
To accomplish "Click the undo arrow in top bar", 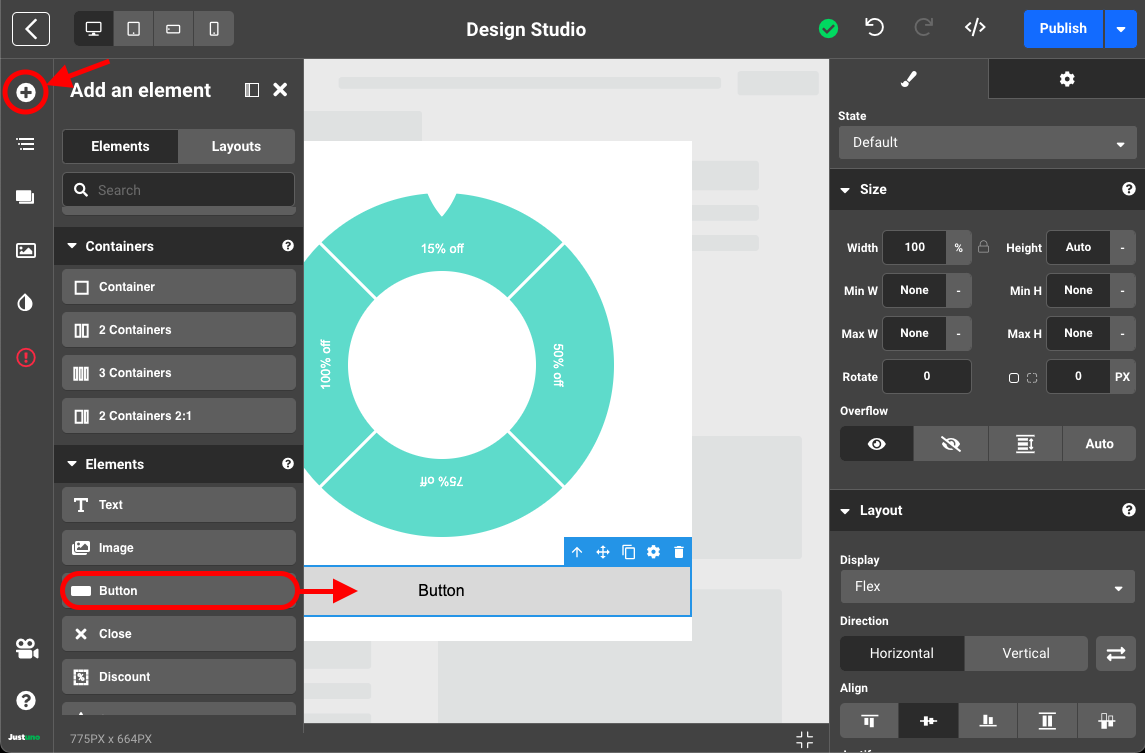I will tap(875, 28).
